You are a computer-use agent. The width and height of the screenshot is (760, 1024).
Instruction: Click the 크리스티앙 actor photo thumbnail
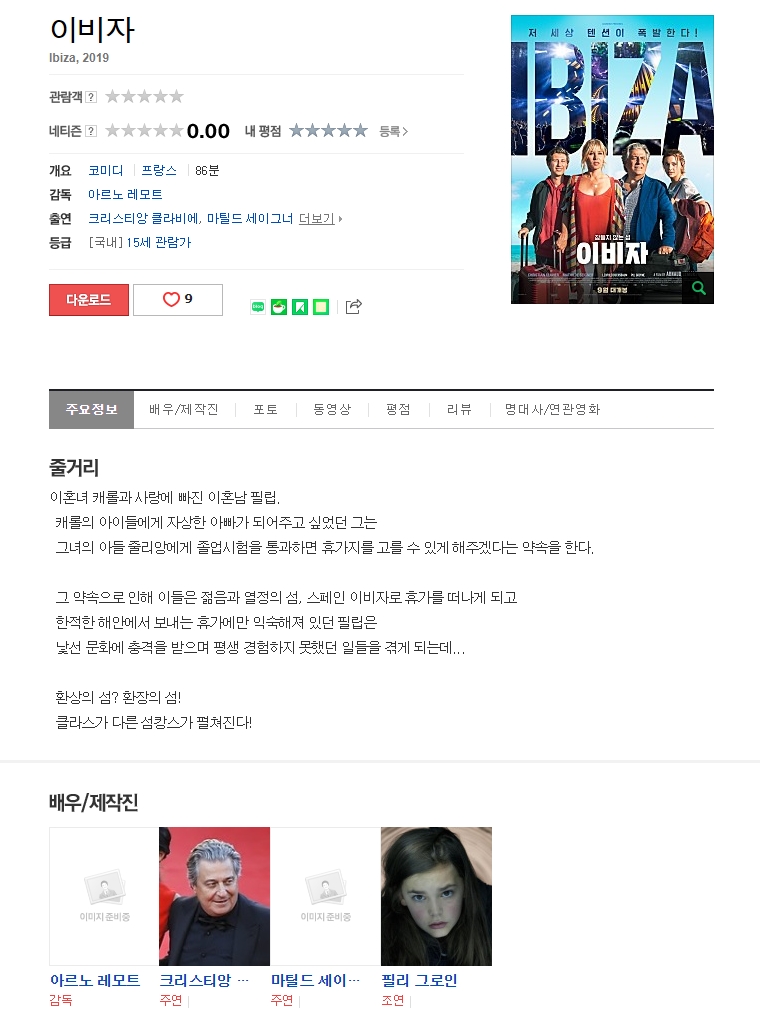(x=214, y=896)
